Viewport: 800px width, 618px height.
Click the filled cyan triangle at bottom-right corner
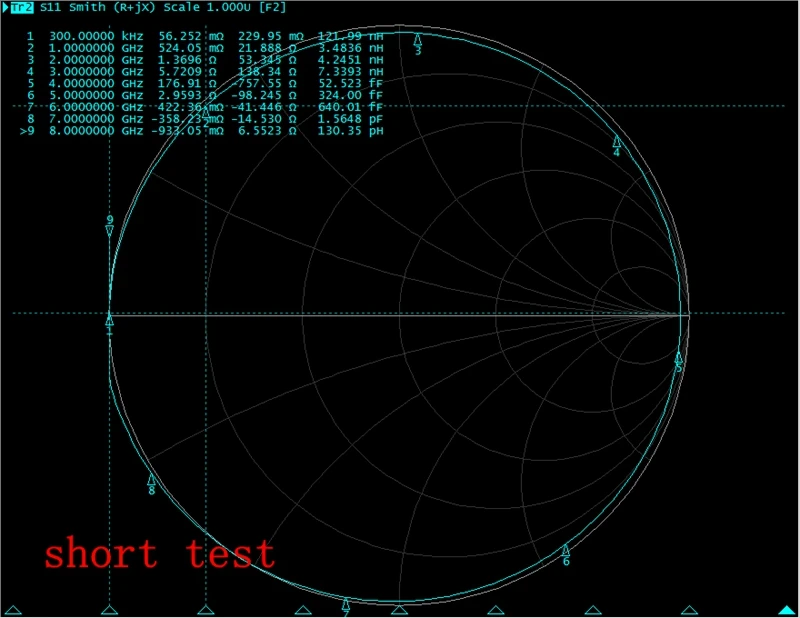coord(788,609)
